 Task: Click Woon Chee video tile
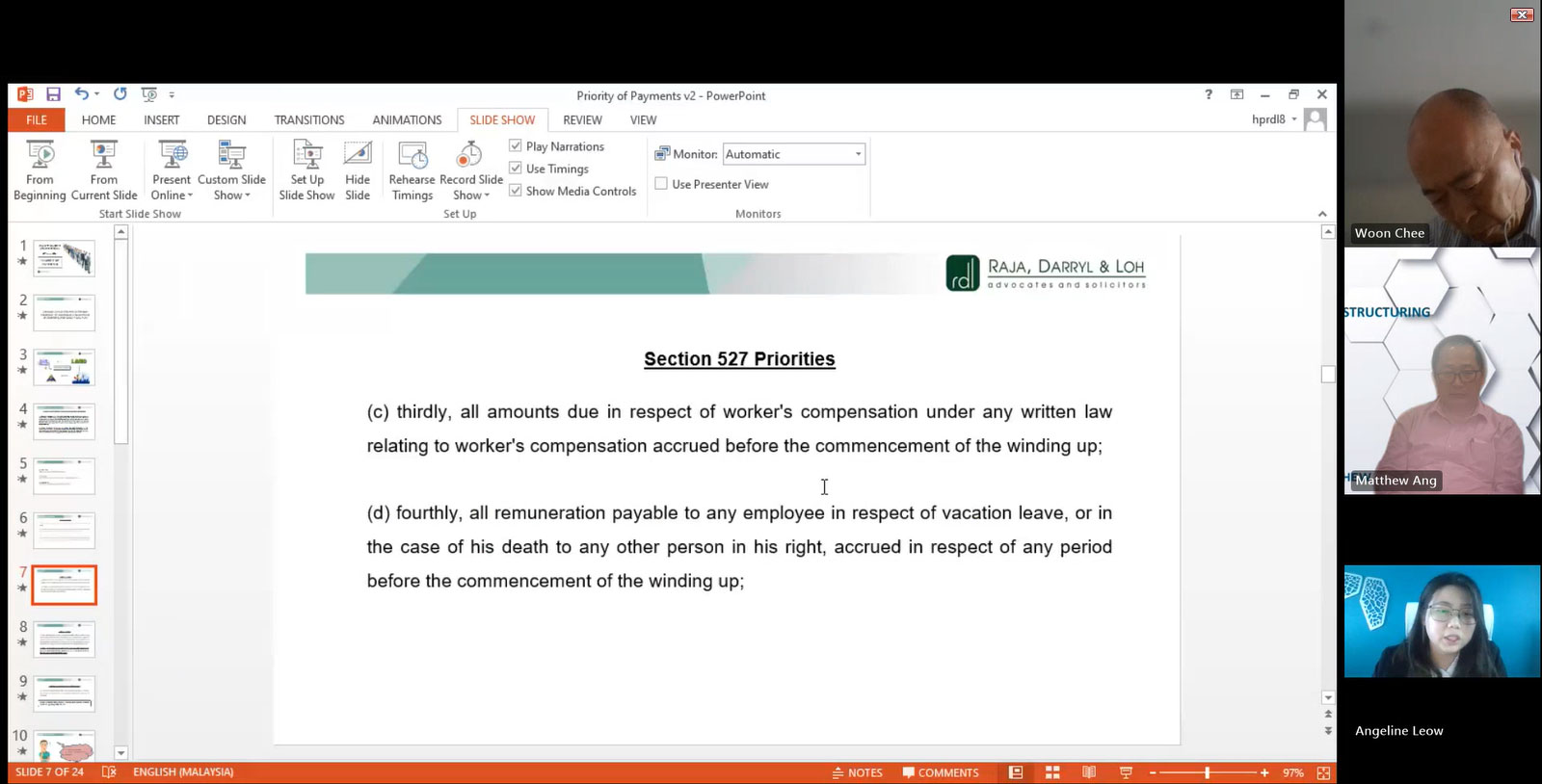click(x=1443, y=123)
